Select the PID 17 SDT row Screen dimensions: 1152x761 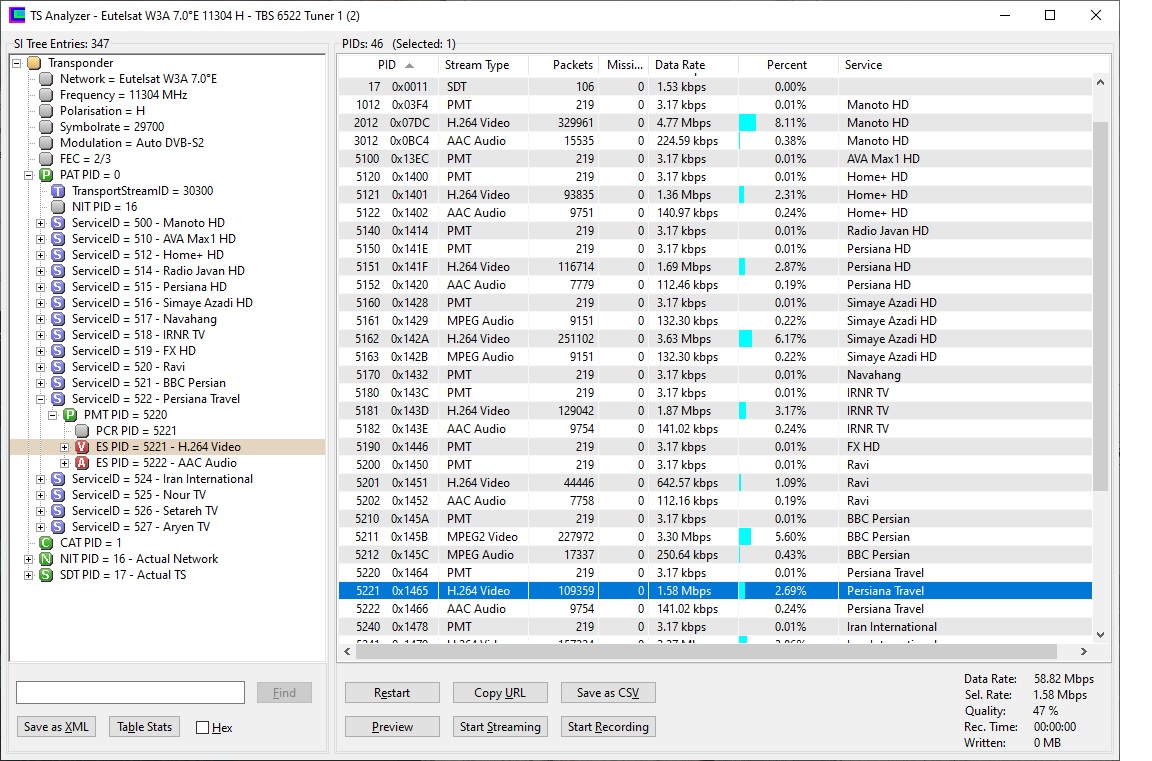pos(715,87)
